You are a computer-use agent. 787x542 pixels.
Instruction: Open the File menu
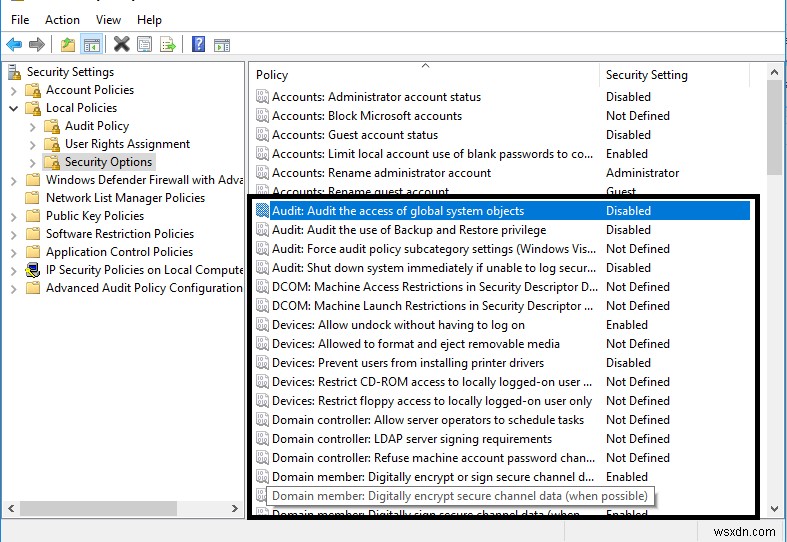point(20,20)
